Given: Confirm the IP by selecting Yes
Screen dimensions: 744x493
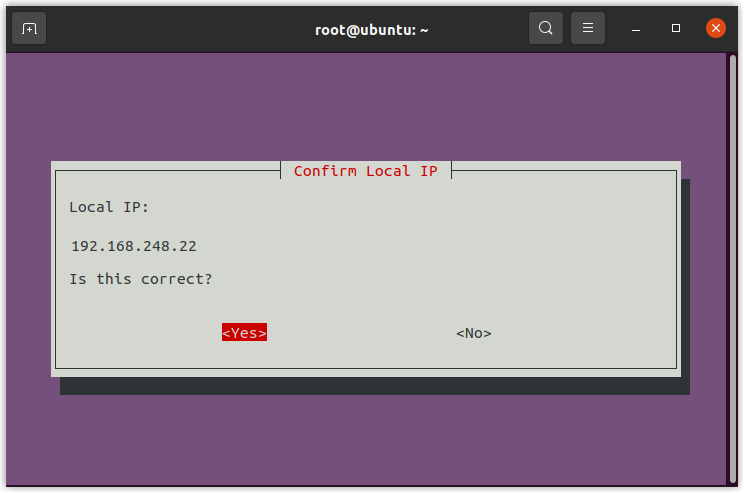Looking at the screenshot, I should 244,333.
